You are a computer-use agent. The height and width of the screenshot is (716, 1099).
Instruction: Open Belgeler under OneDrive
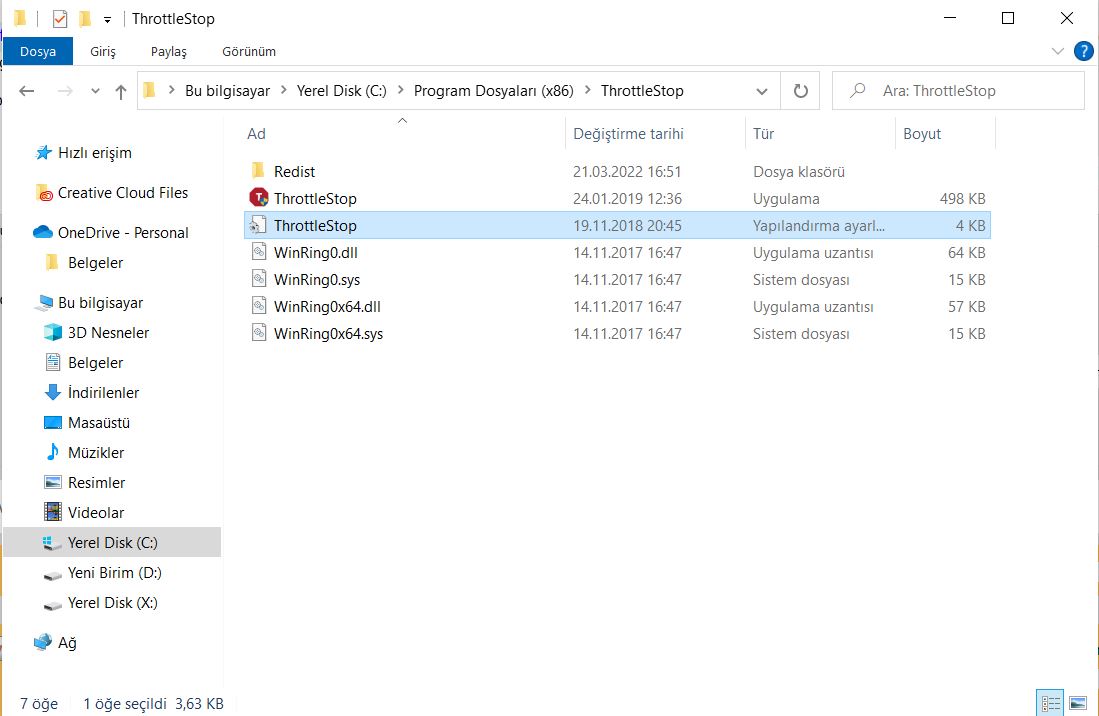pyautogui.click(x=95, y=263)
